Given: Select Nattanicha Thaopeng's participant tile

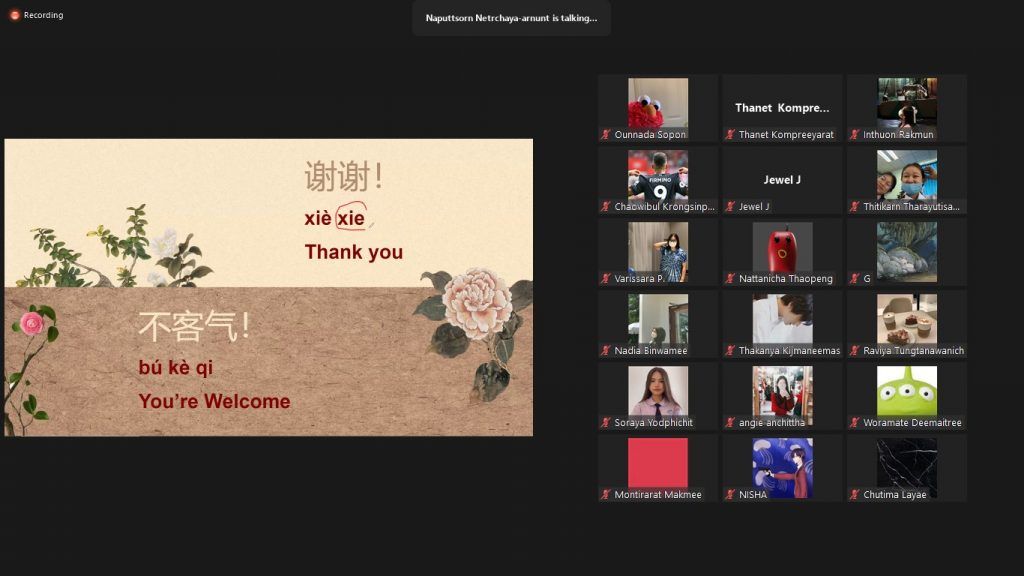Looking at the screenshot, I should 782,247.
